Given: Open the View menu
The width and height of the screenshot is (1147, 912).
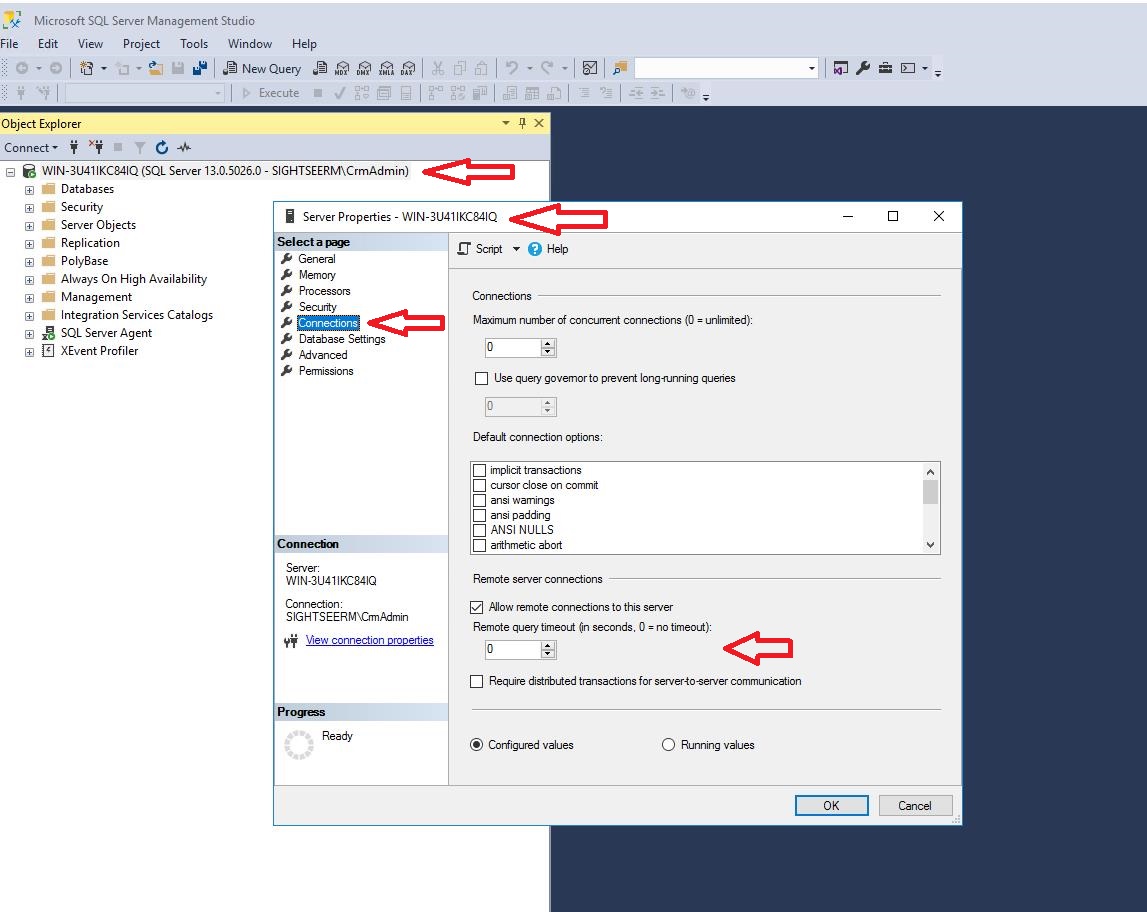Looking at the screenshot, I should tap(90, 44).
